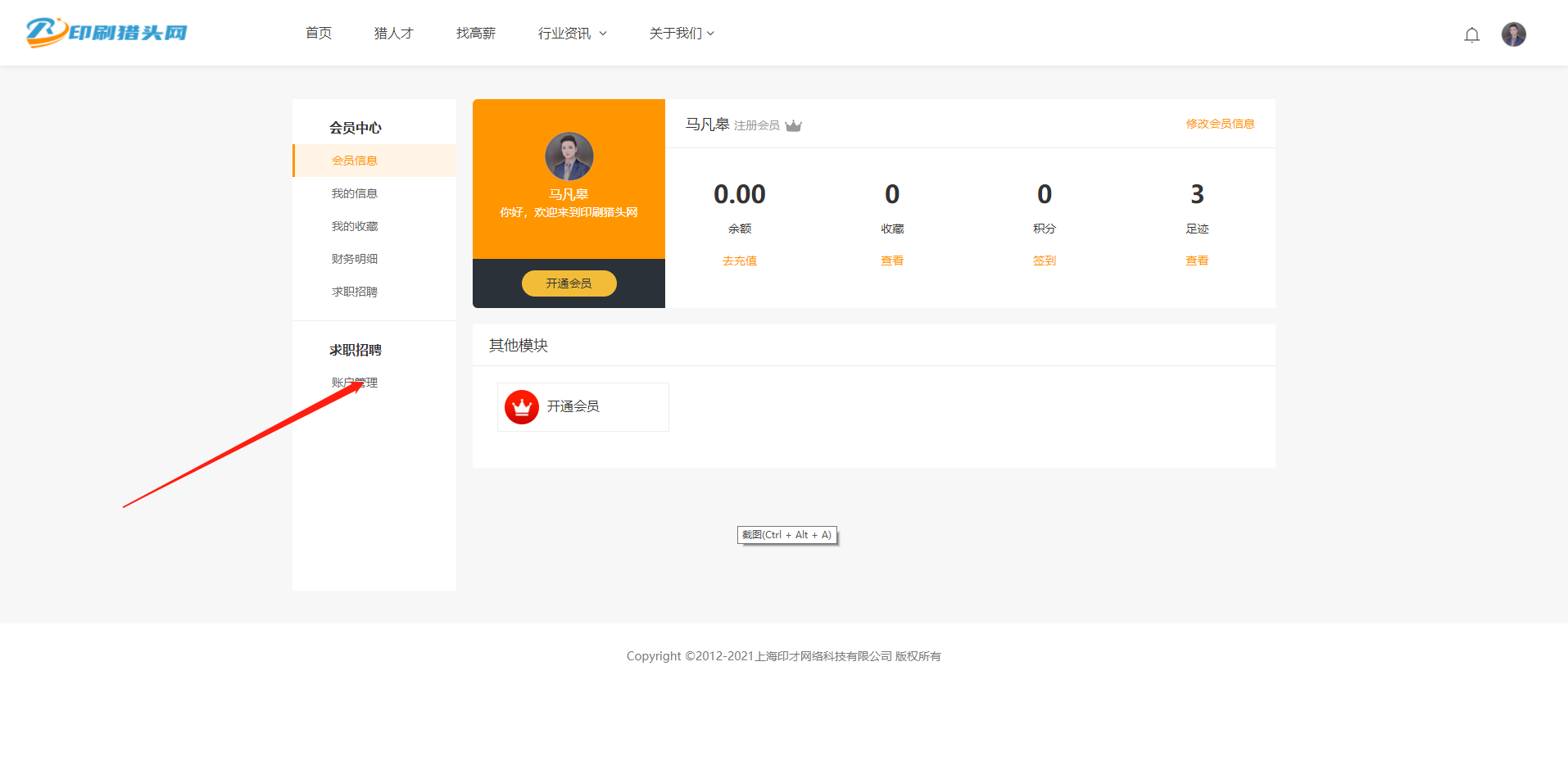Select 我的收藏 in sidebar

click(355, 226)
